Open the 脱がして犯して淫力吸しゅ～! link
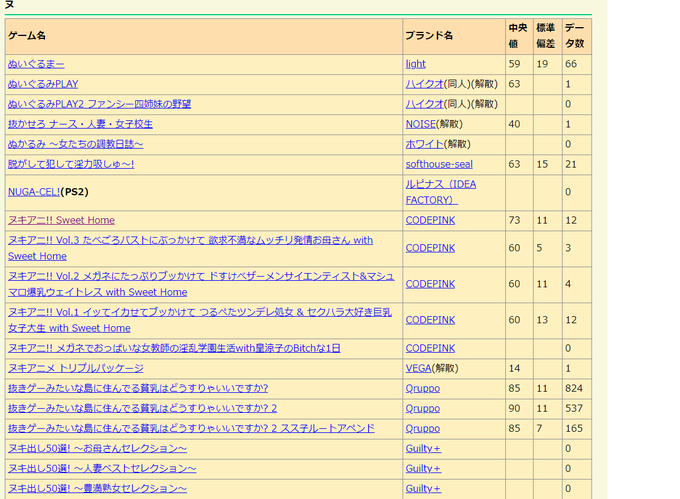This screenshot has height=499, width=680. tap(71, 164)
